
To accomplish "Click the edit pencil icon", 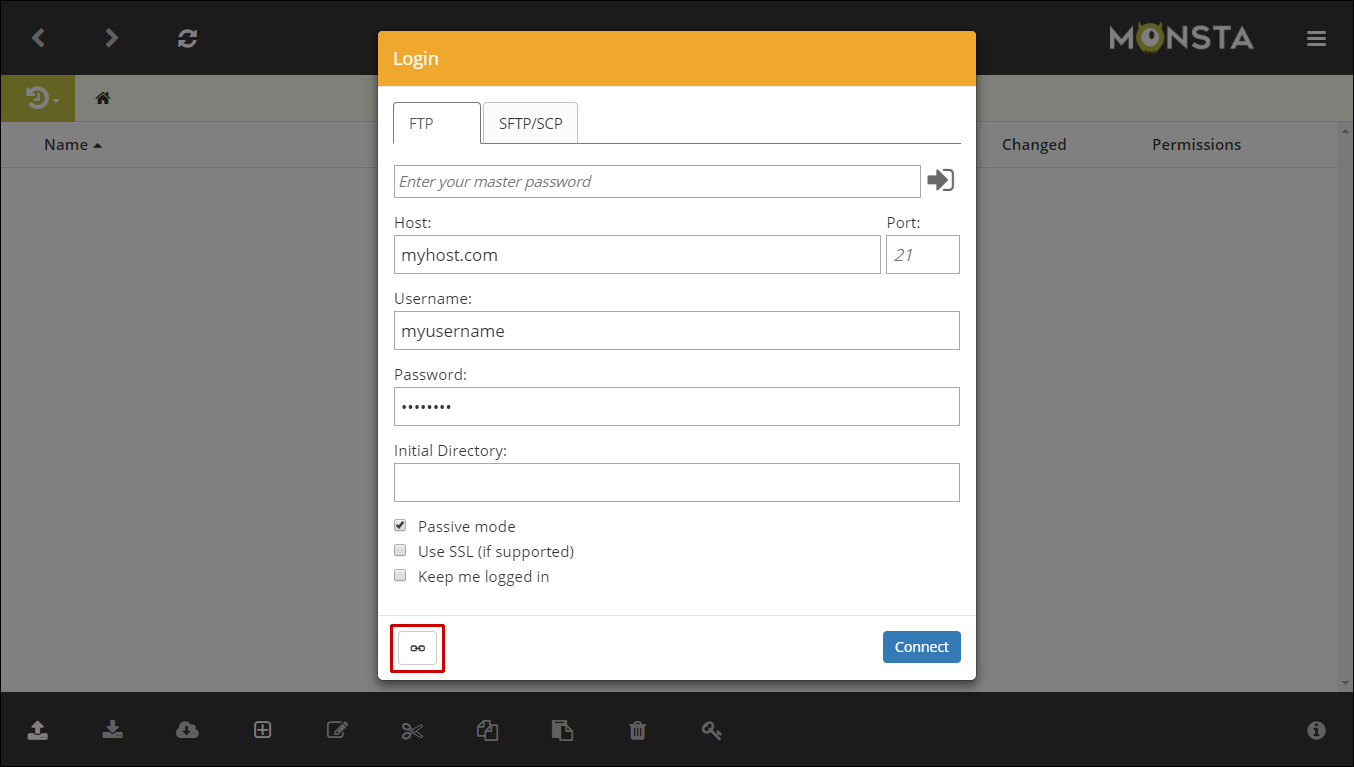I will [337, 730].
